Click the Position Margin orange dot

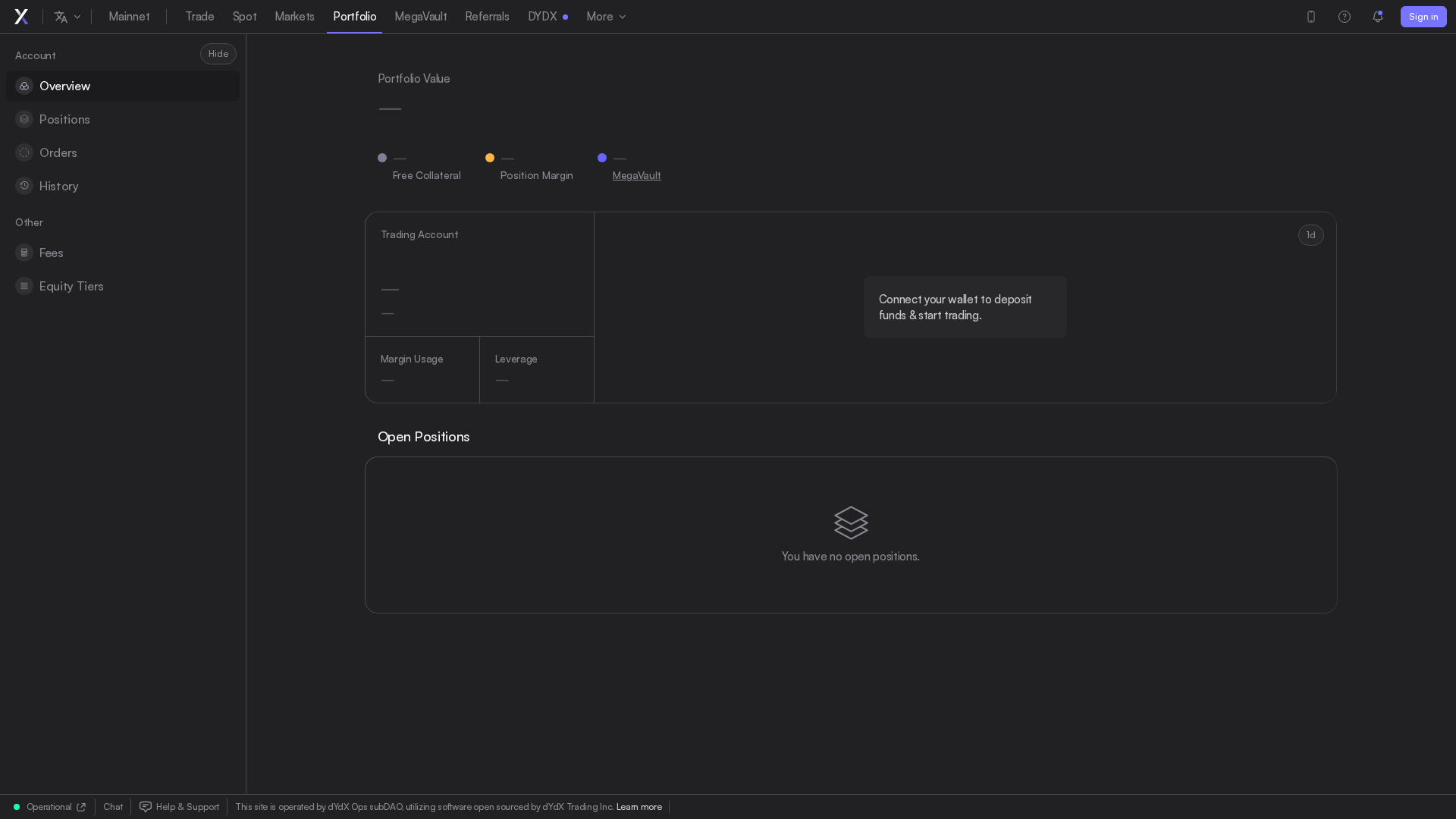click(490, 158)
